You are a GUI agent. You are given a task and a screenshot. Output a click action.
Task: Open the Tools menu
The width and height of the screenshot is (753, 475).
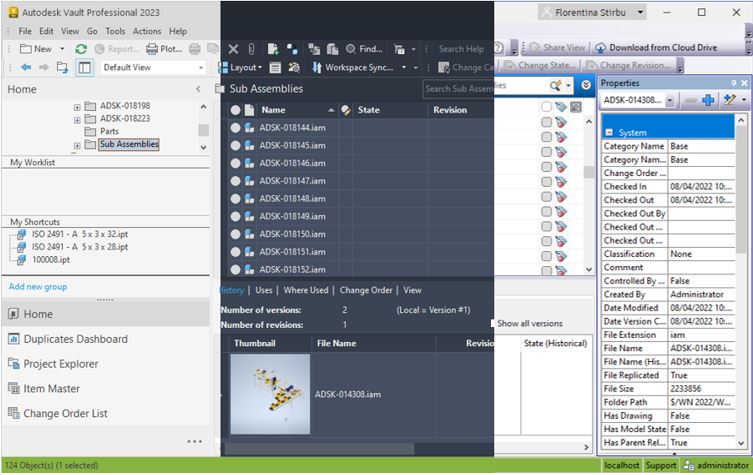point(115,31)
